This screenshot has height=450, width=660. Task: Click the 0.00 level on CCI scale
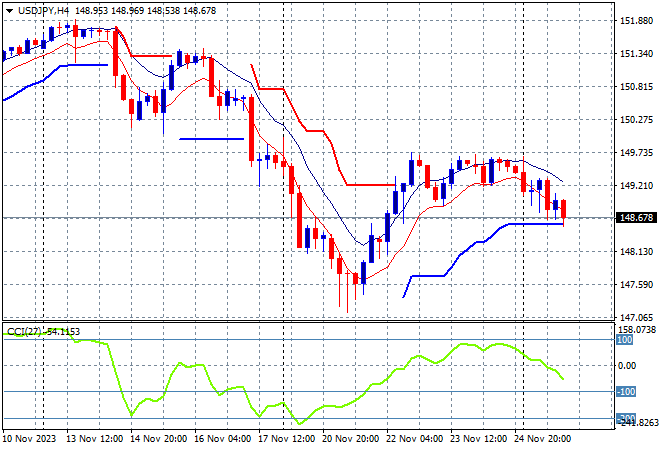pyautogui.click(x=626, y=366)
